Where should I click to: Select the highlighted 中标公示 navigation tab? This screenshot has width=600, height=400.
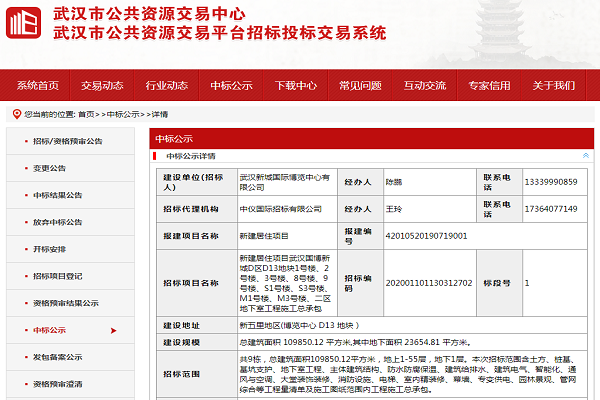(231, 85)
